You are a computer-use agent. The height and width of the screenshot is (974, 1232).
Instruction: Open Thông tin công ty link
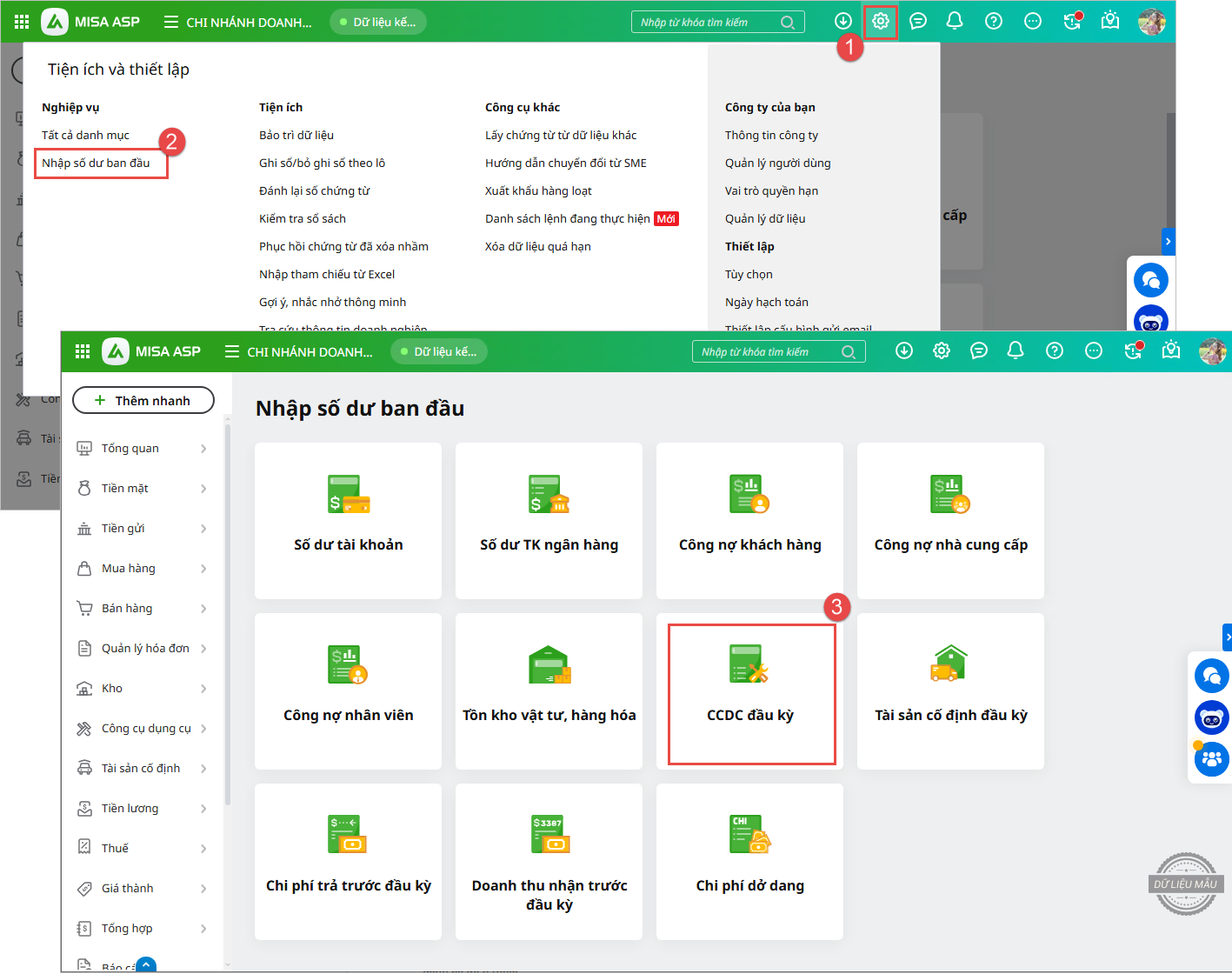click(x=771, y=136)
